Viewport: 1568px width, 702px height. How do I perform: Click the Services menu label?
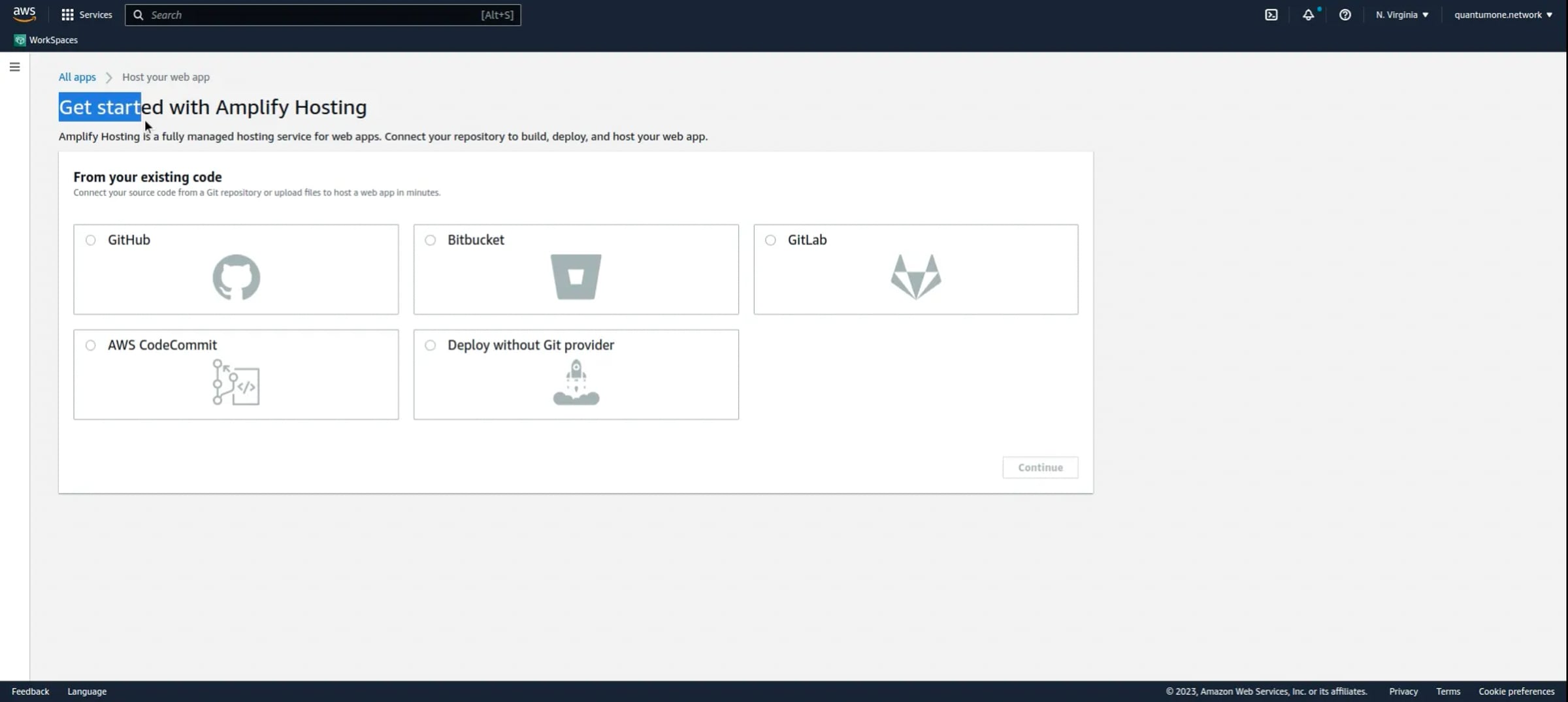[95, 14]
